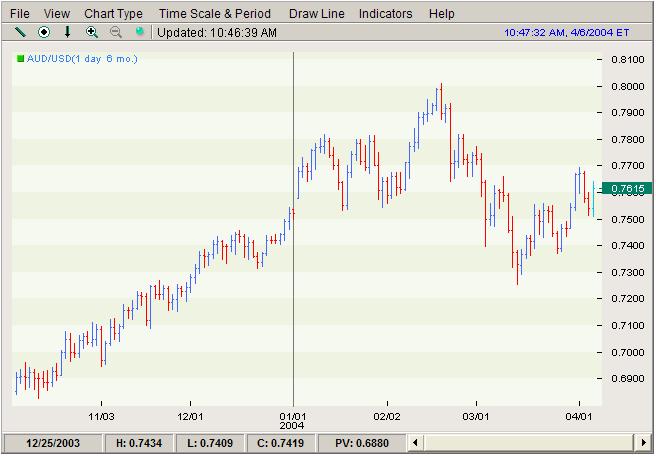Expand the Time Scale & Period menu

[215, 14]
